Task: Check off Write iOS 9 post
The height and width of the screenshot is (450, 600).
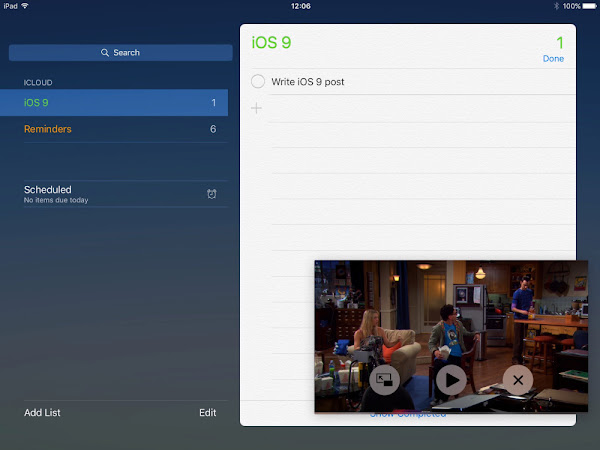Action: pos(258,82)
